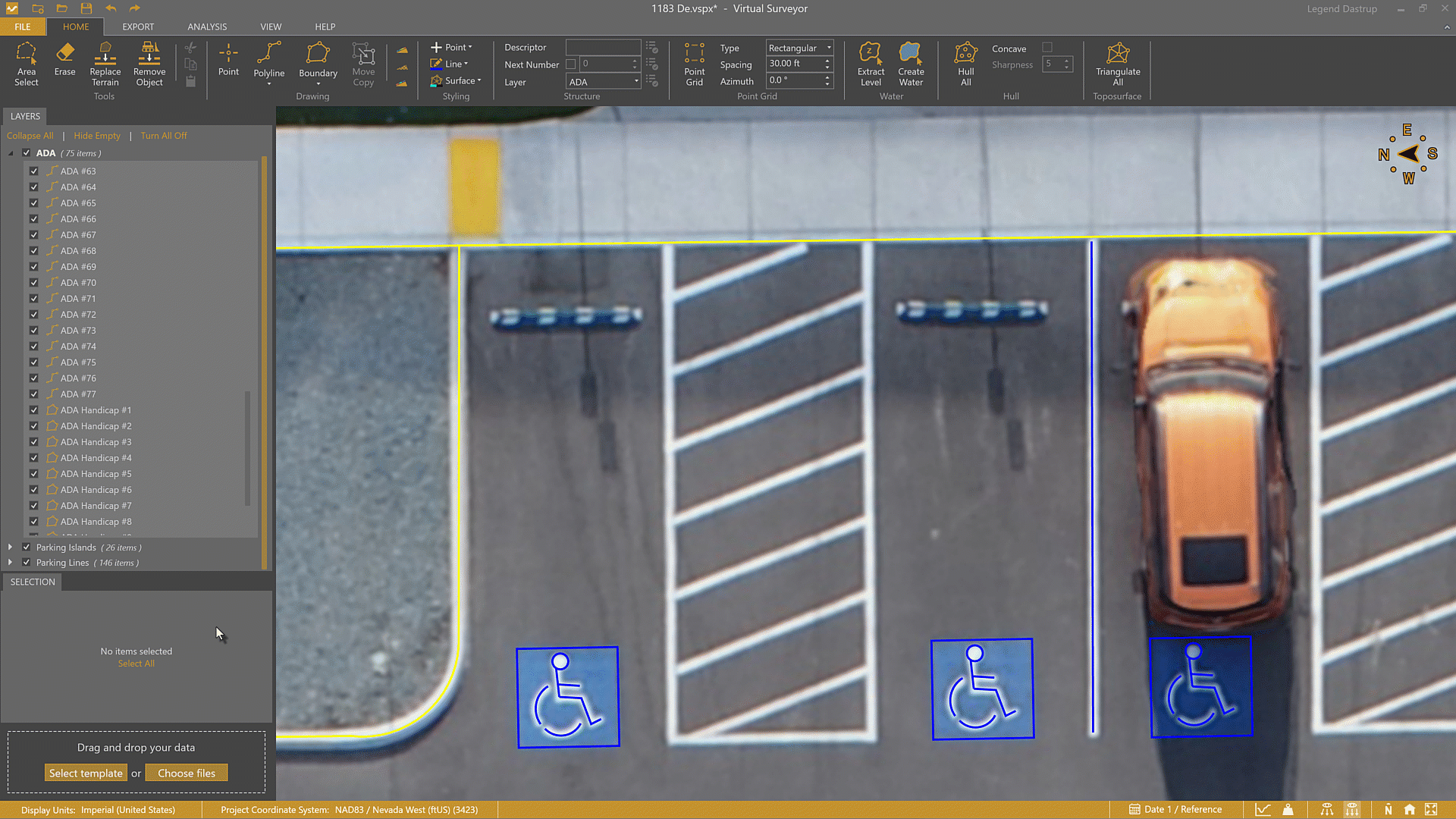Click the Extract Level water tool
This screenshot has width=1456, height=819.
click(x=871, y=64)
